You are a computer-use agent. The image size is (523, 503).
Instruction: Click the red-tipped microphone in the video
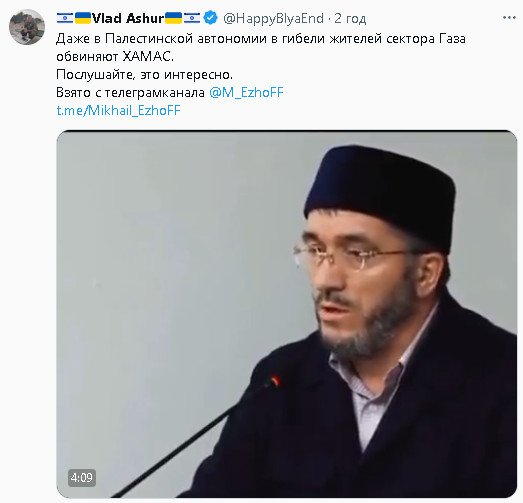[275, 381]
